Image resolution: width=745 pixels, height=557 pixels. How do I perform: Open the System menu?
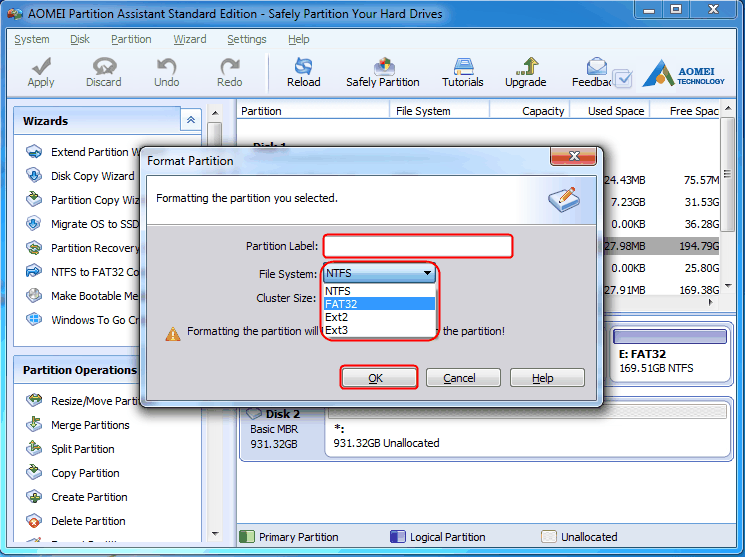[32, 39]
